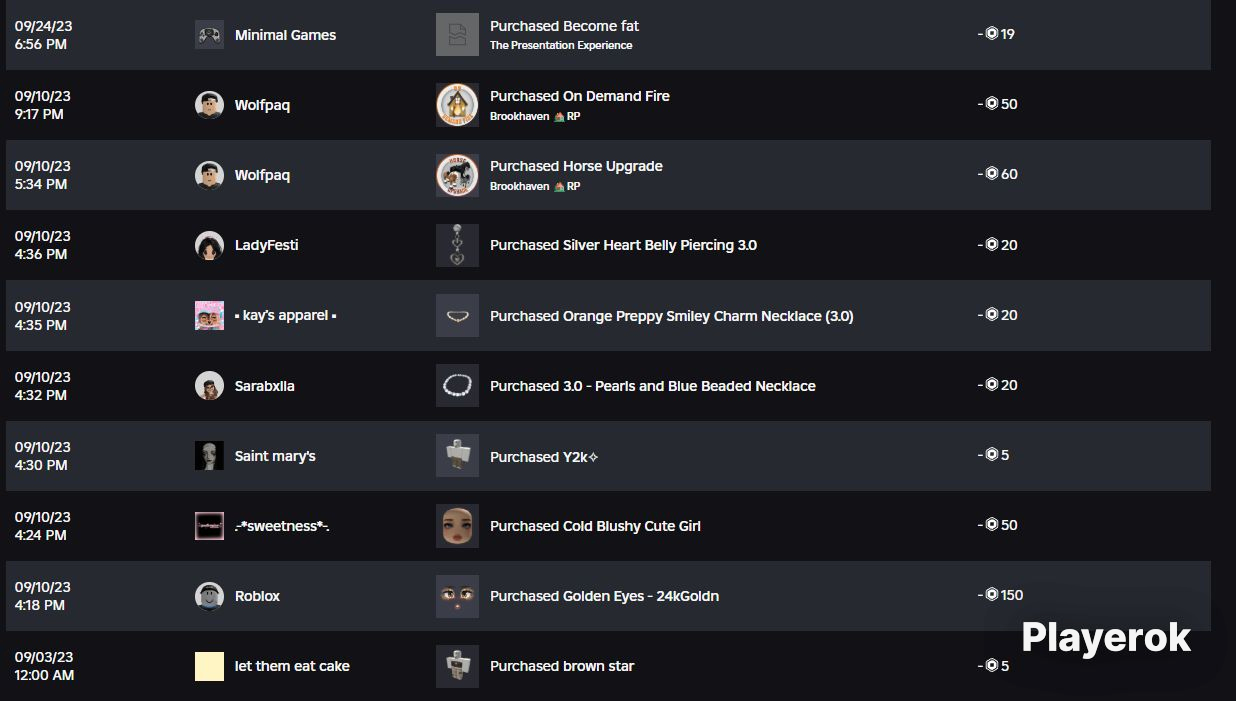Image resolution: width=1236 pixels, height=701 pixels.
Task: Click Purchased brown star link
Action: (562, 666)
